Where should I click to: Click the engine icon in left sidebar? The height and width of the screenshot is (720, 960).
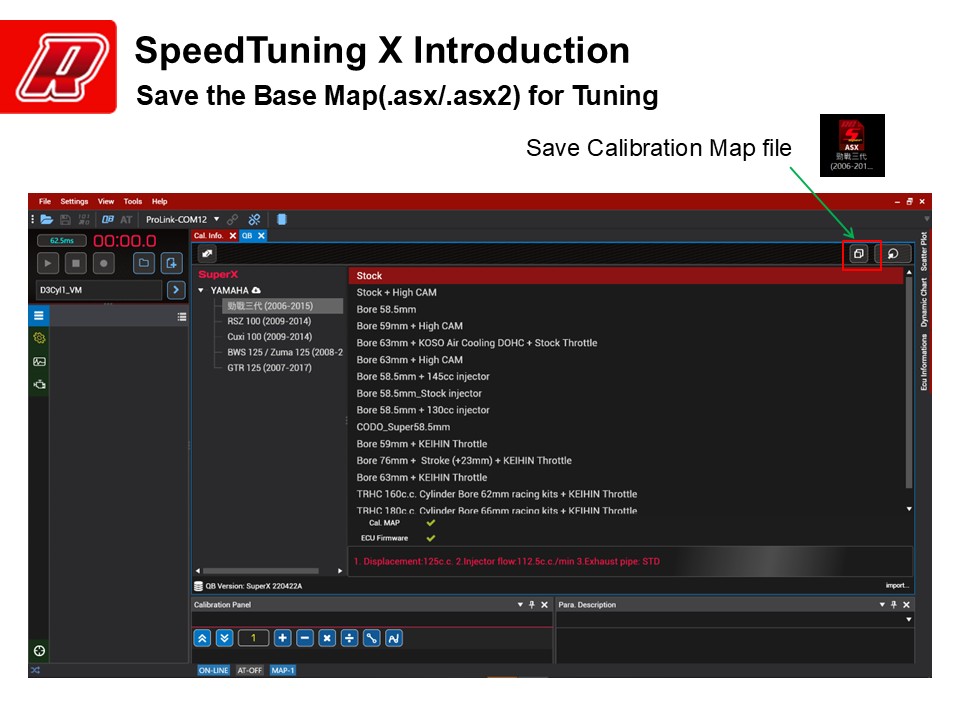point(39,384)
